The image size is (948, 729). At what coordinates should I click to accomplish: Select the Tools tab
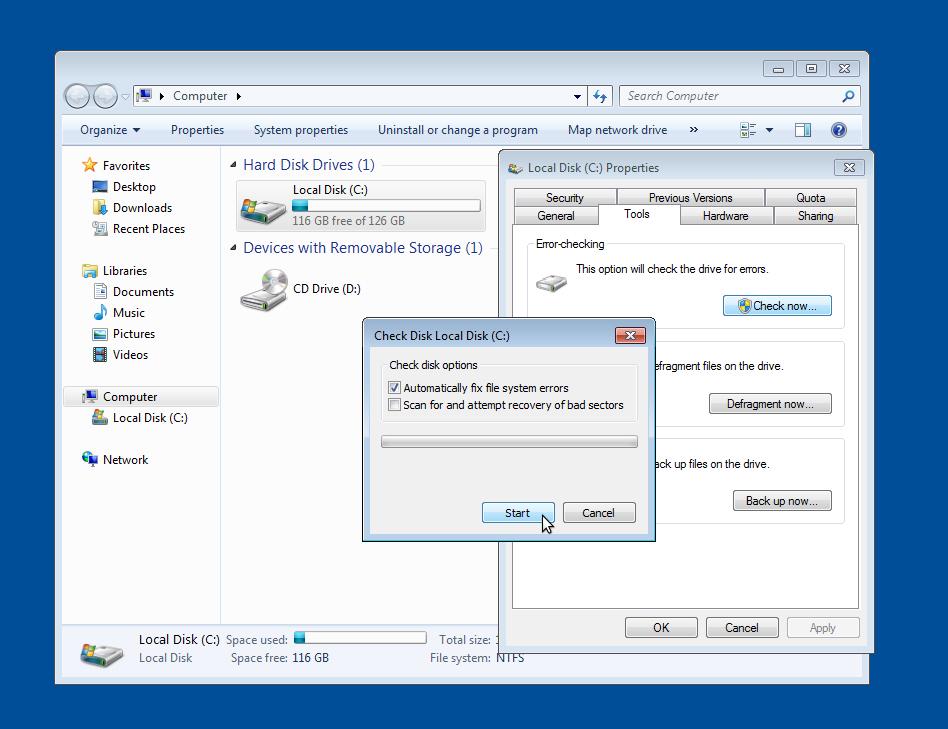point(637,214)
